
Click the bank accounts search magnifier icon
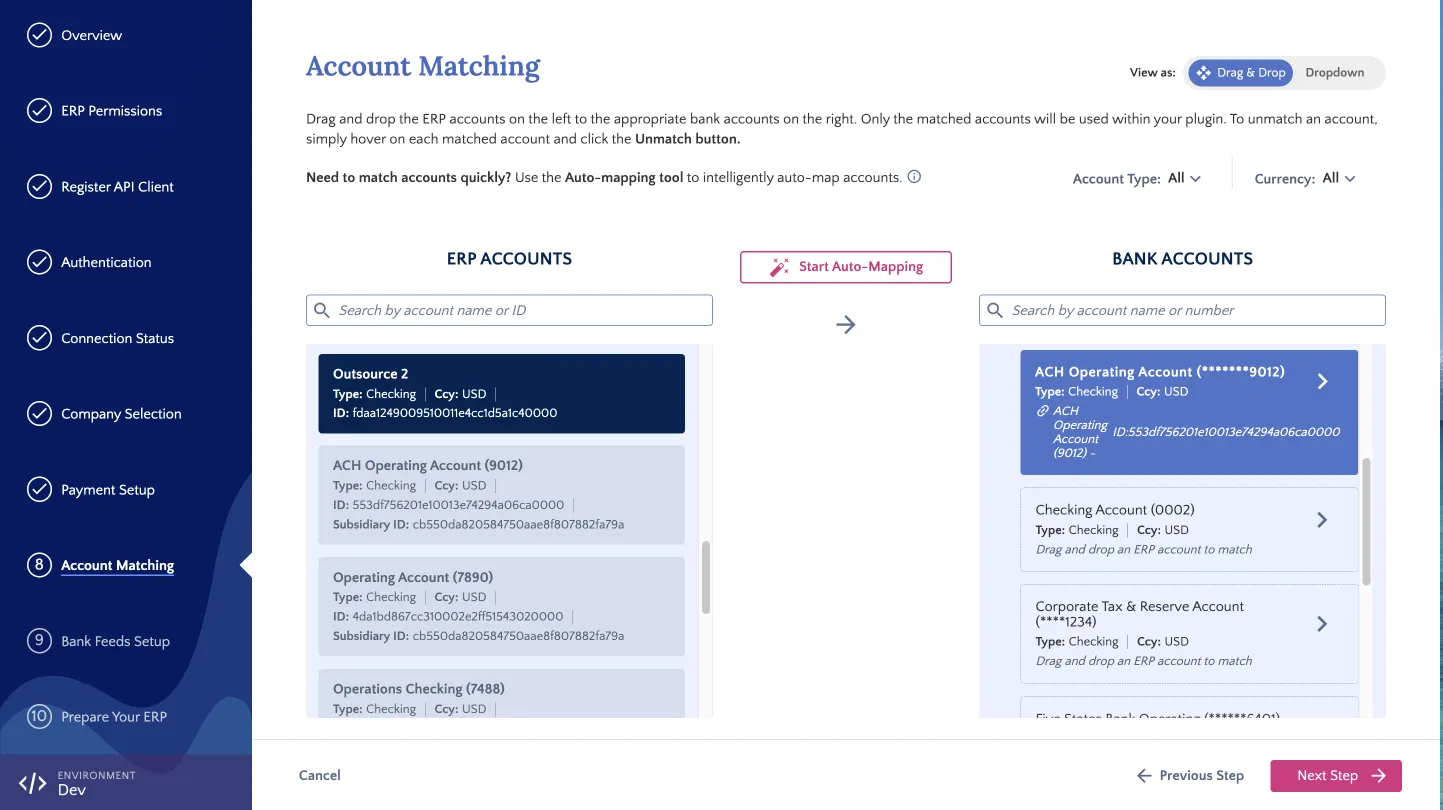(x=995, y=310)
